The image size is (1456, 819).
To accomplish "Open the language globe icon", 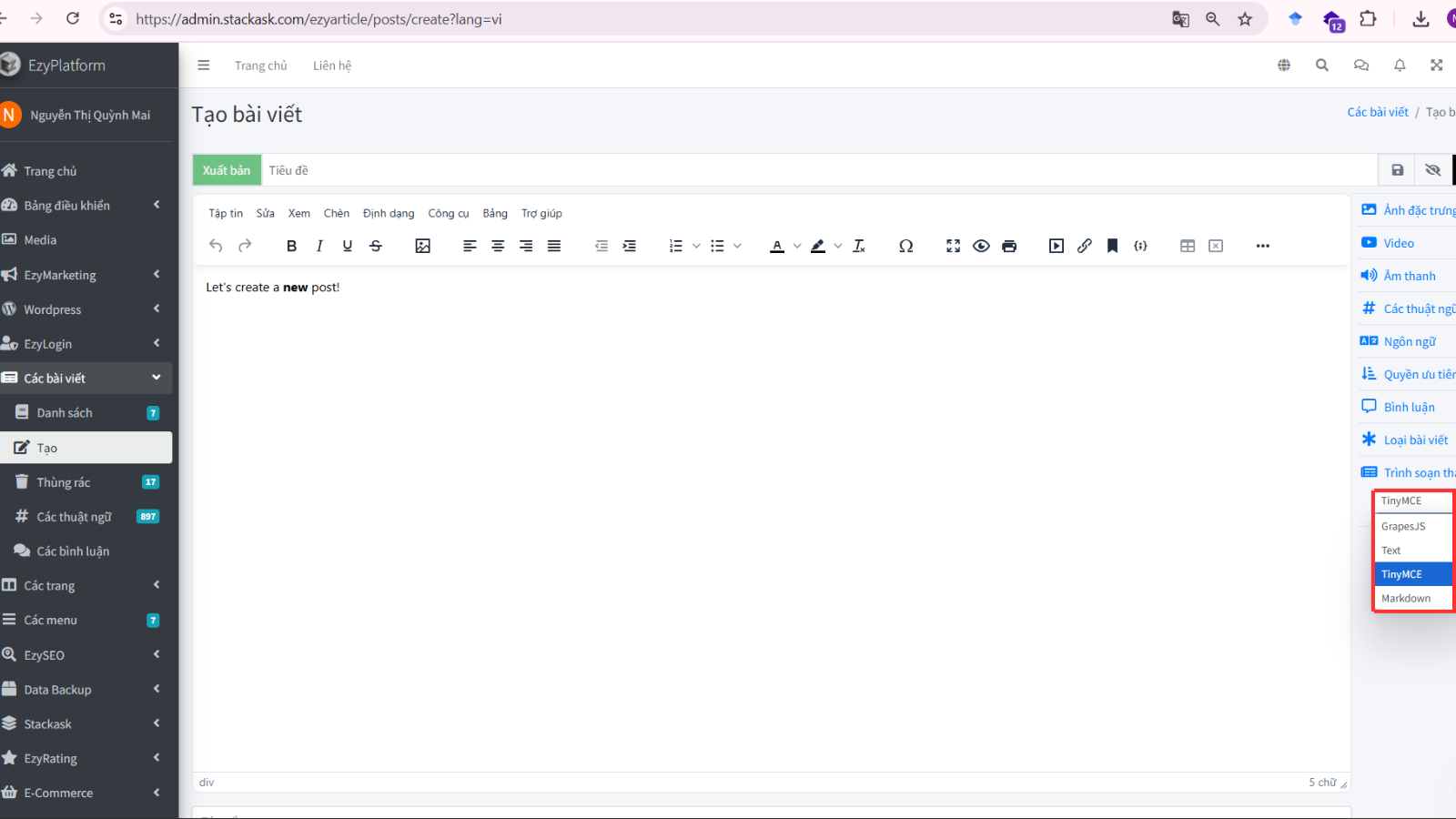I will pos(1284,66).
